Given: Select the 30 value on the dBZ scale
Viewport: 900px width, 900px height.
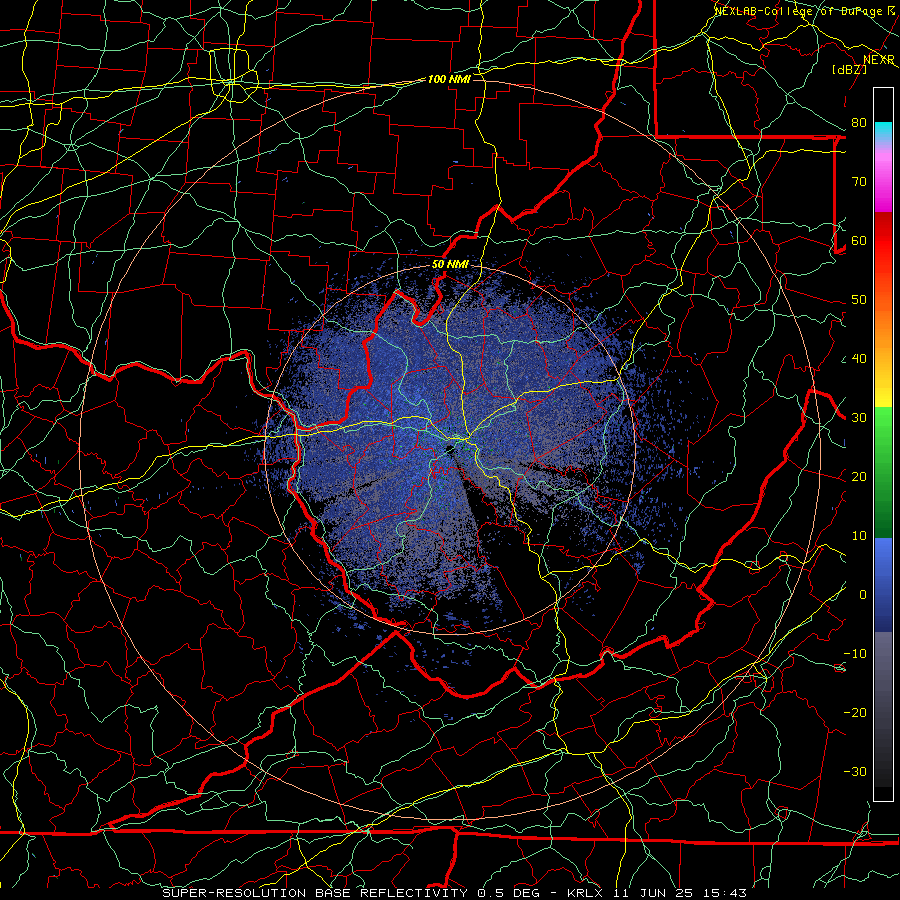Looking at the screenshot, I should click(859, 418).
